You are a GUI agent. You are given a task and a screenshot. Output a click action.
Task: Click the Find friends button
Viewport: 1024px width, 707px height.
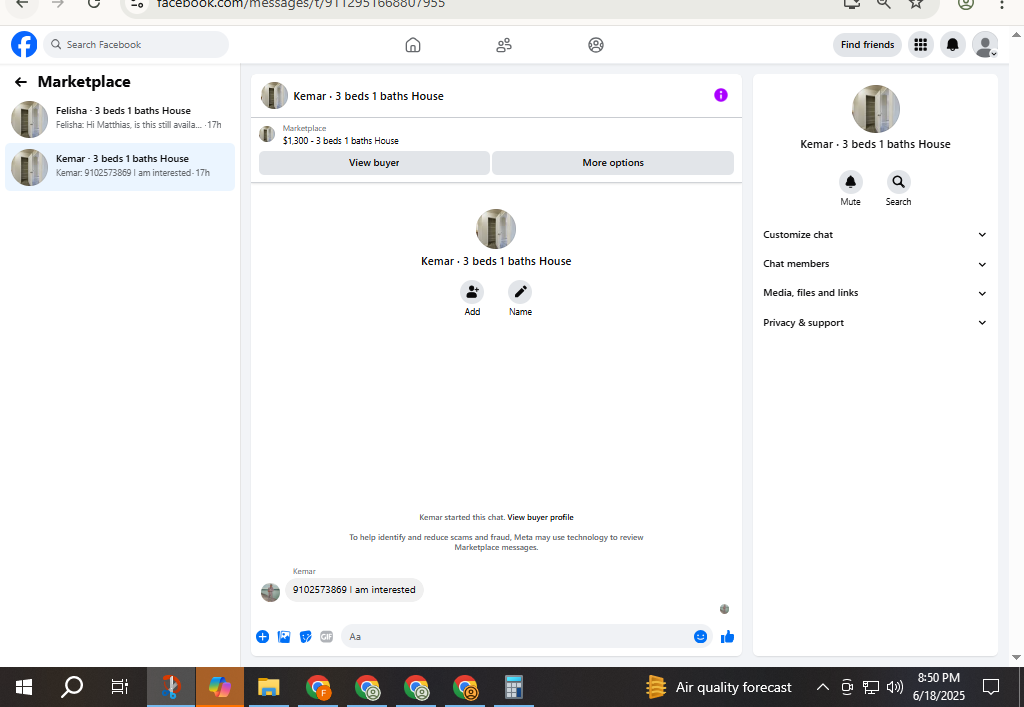[x=867, y=45]
